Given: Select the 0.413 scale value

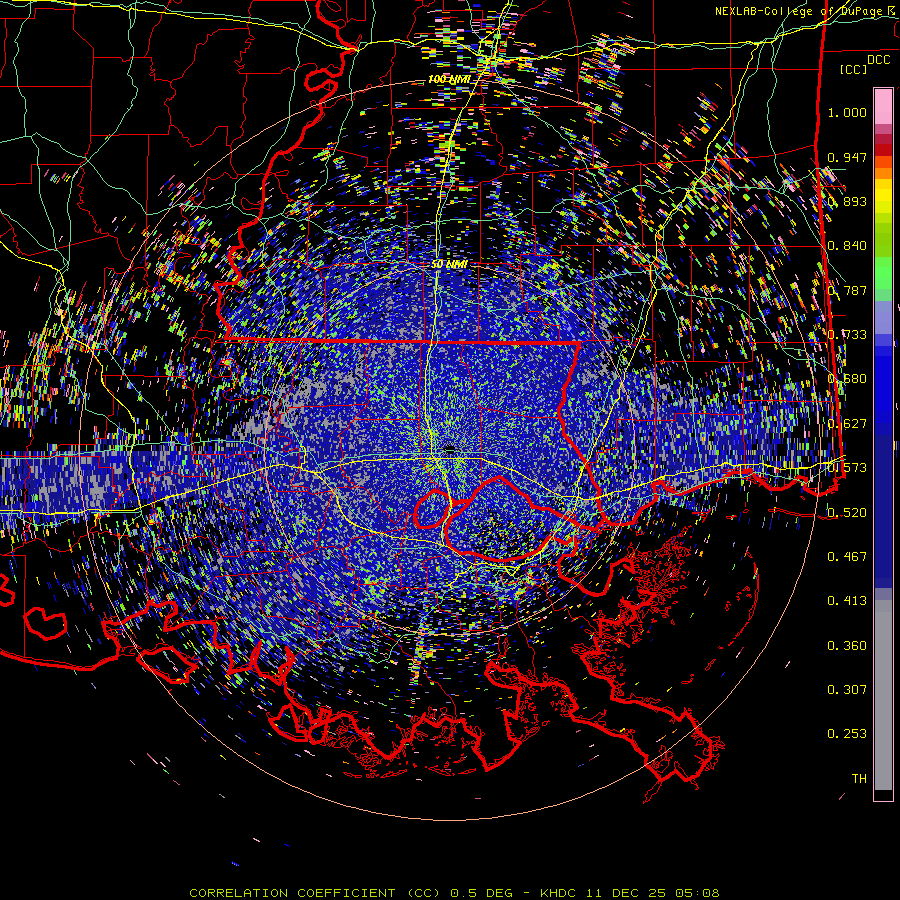Looking at the screenshot, I should (847, 601).
